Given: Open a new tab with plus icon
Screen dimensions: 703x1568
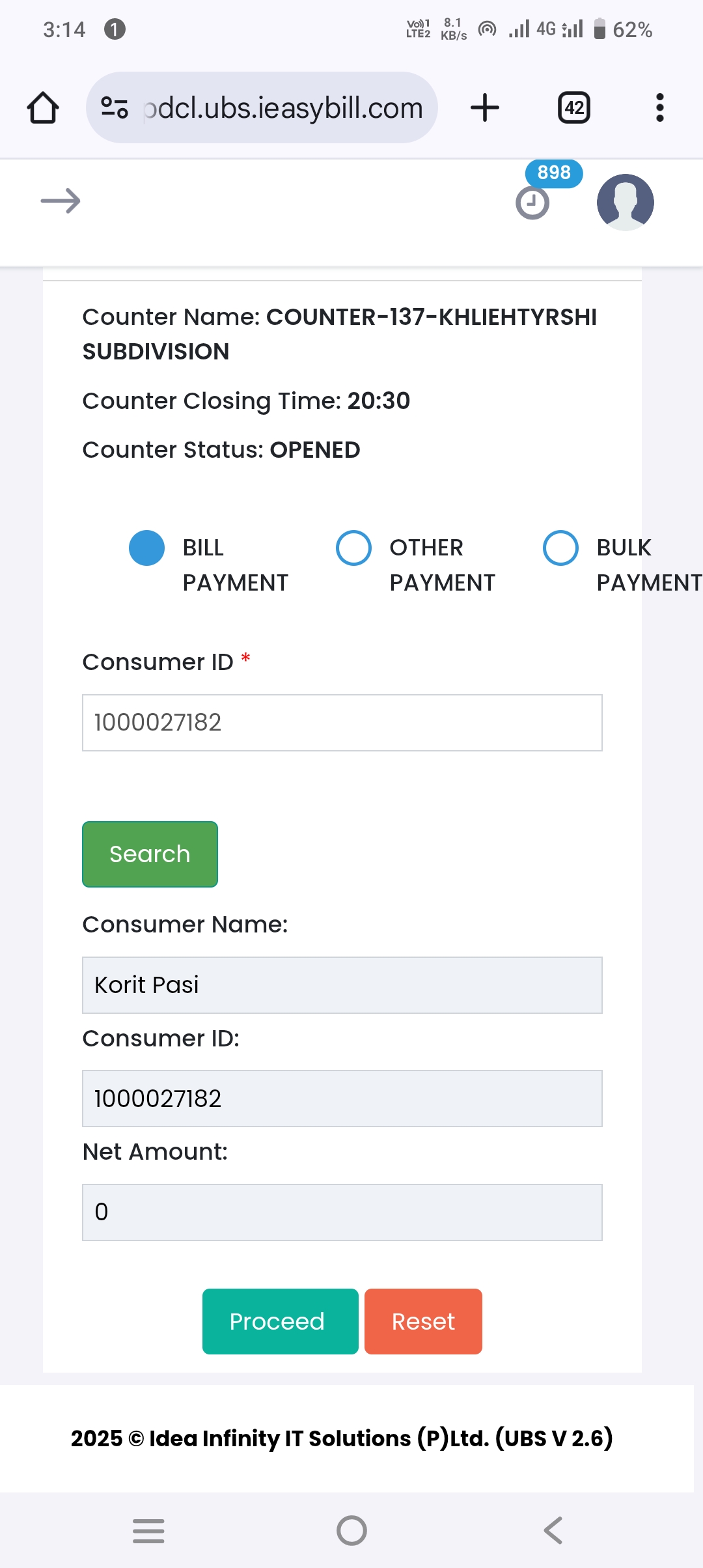Looking at the screenshot, I should pos(485,107).
